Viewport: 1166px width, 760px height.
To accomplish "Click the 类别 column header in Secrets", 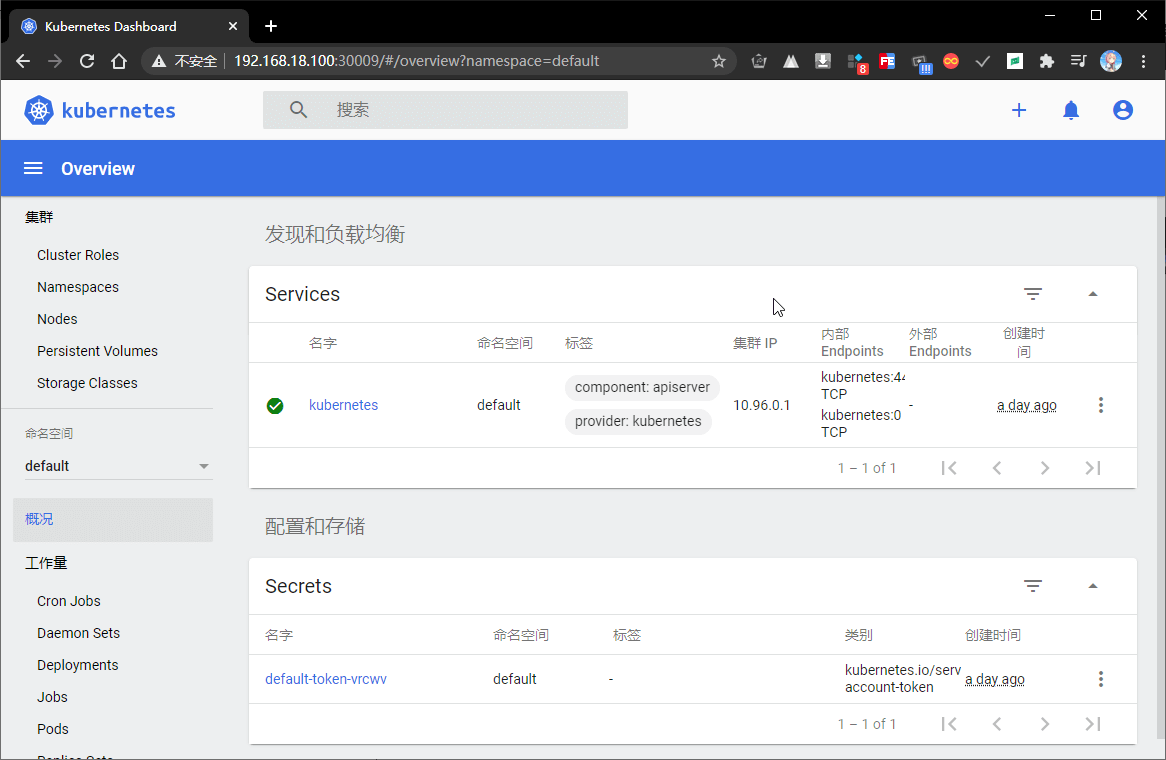I will tap(859, 635).
